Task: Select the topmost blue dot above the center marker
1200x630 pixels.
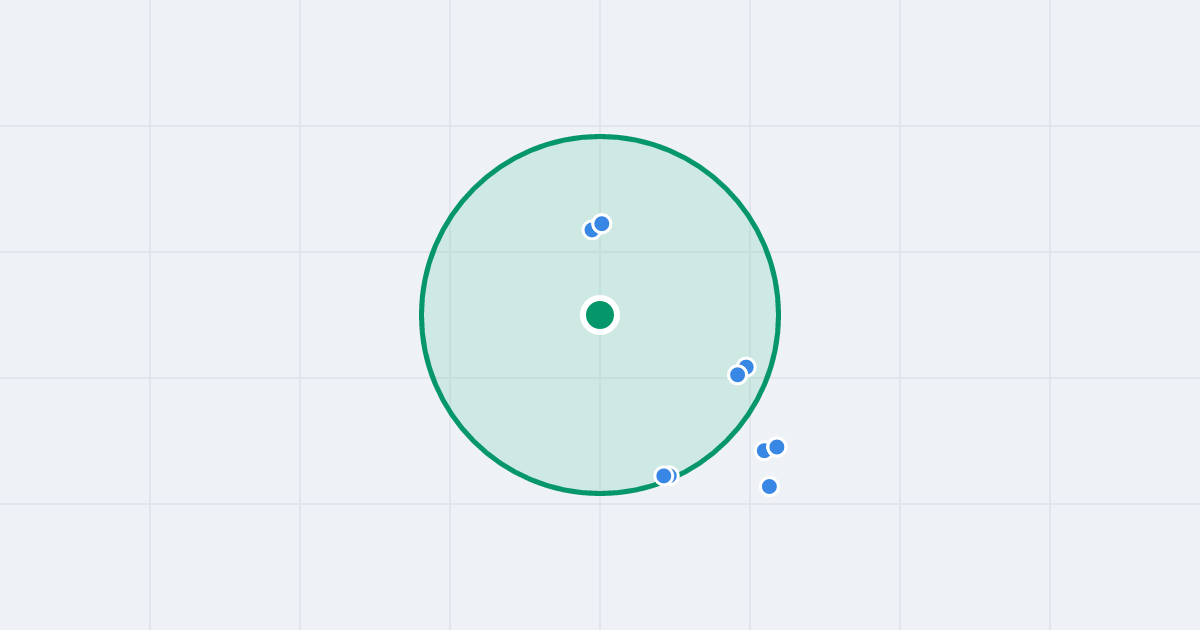Action: pyautogui.click(x=601, y=223)
